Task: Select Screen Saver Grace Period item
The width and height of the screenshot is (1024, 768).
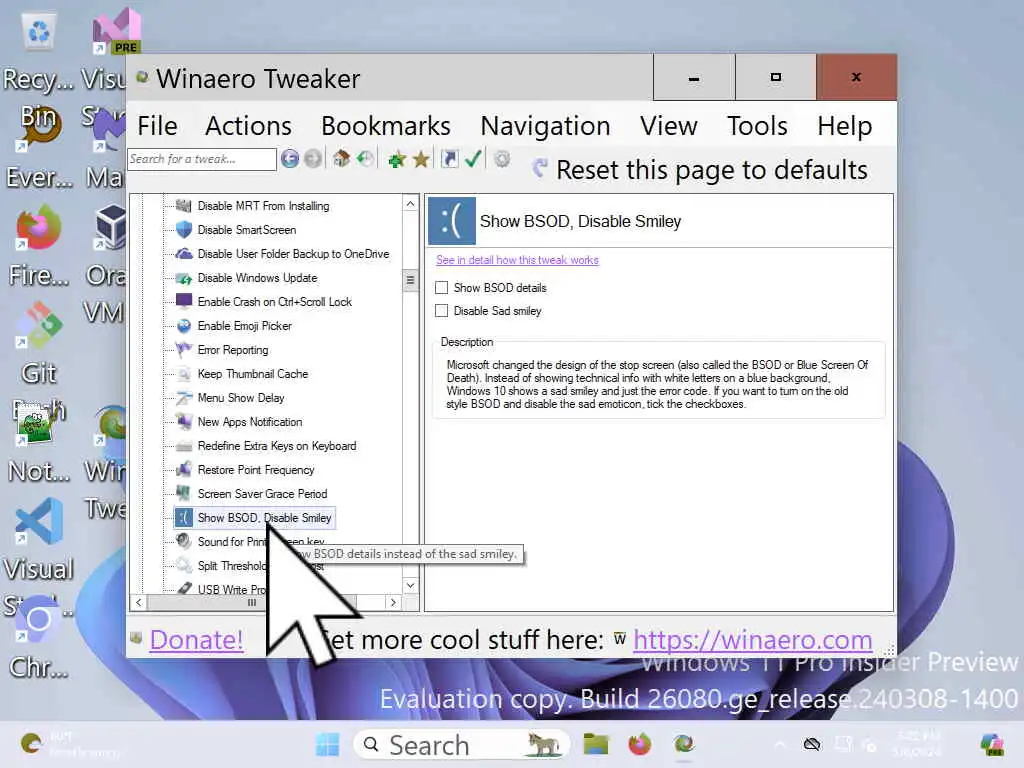Action: (263, 494)
